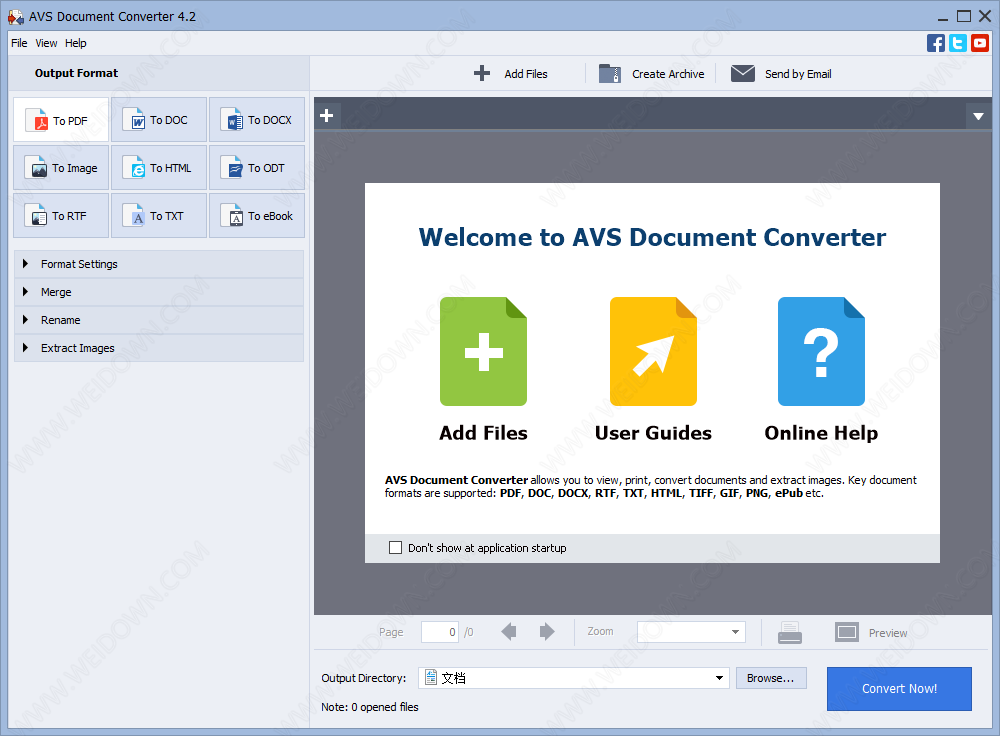Choose the To ODT output format
The width and height of the screenshot is (1000, 736).
point(257,168)
